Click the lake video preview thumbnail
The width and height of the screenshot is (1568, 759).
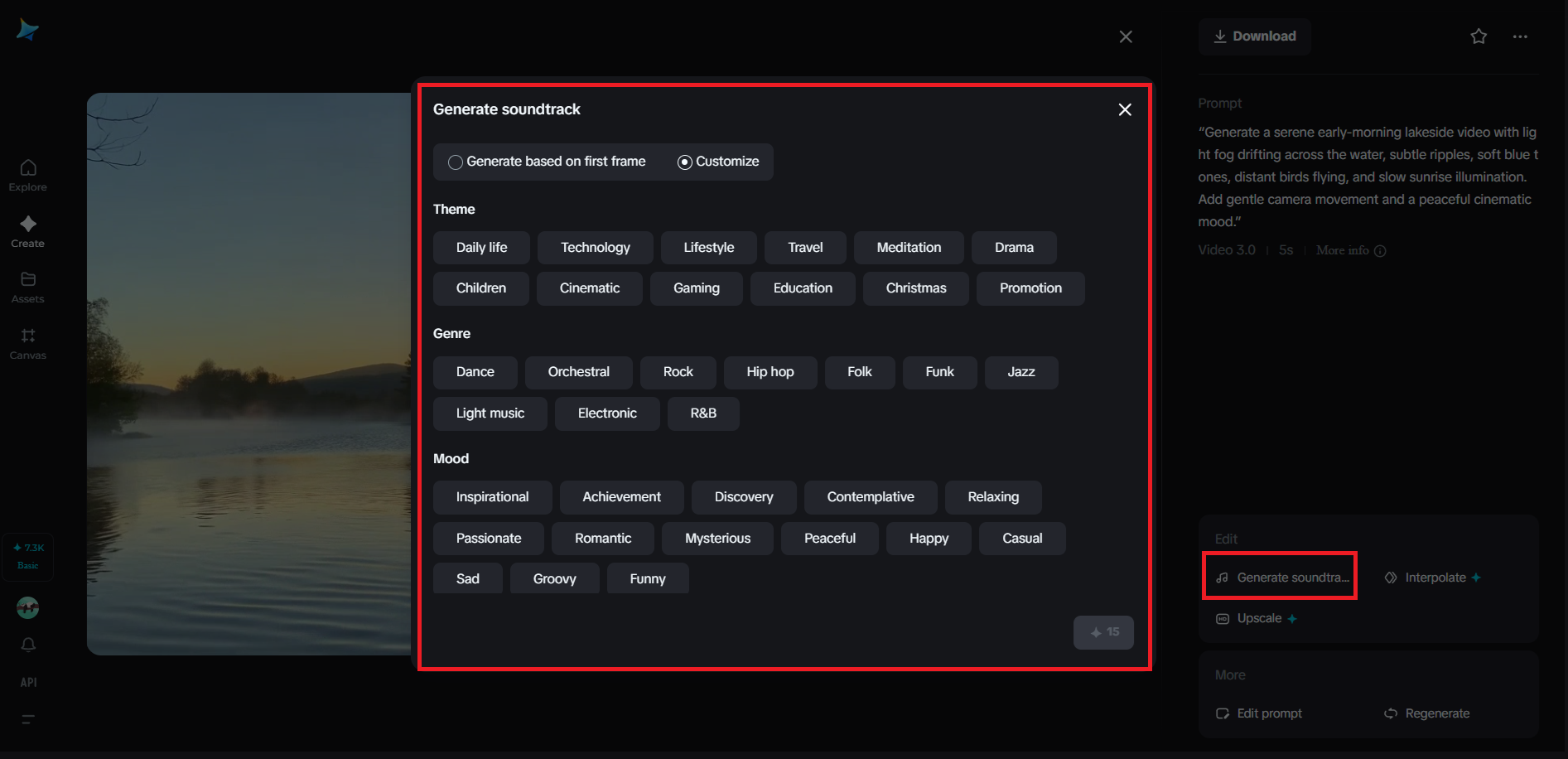(248, 373)
